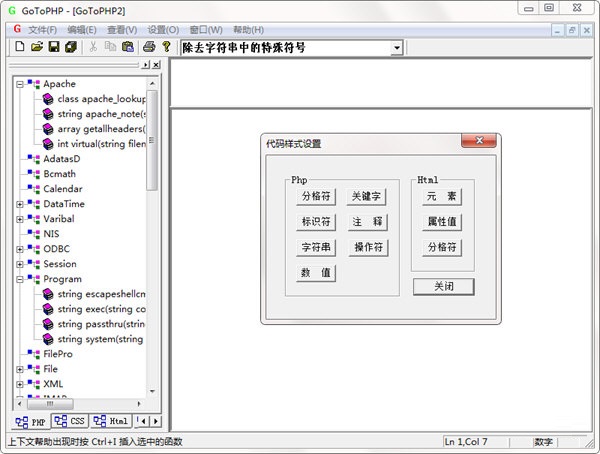
Task: Click the FilePro category node icon
Action: pyautogui.click(x=34, y=354)
